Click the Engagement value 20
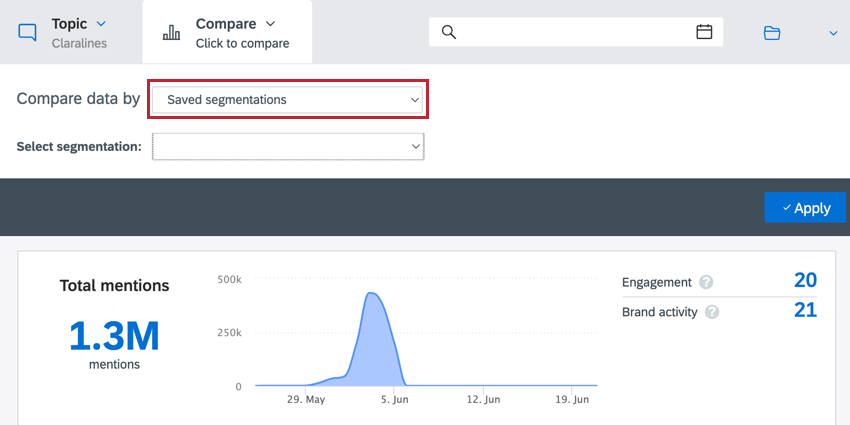Image resolution: width=850 pixels, height=425 pixels. (x=805, y=280)
